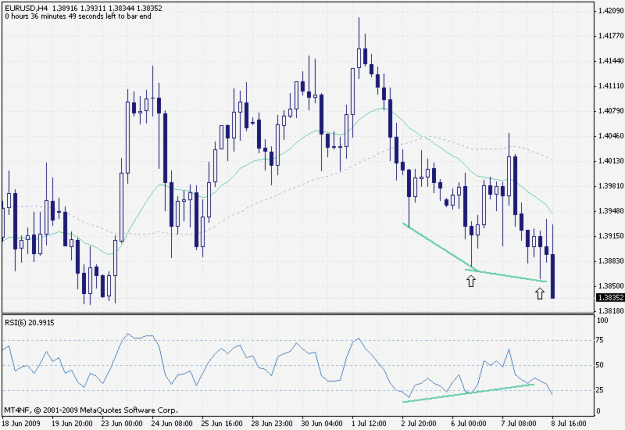Click the 6 Jul 00:00 time label

(468, 423)
